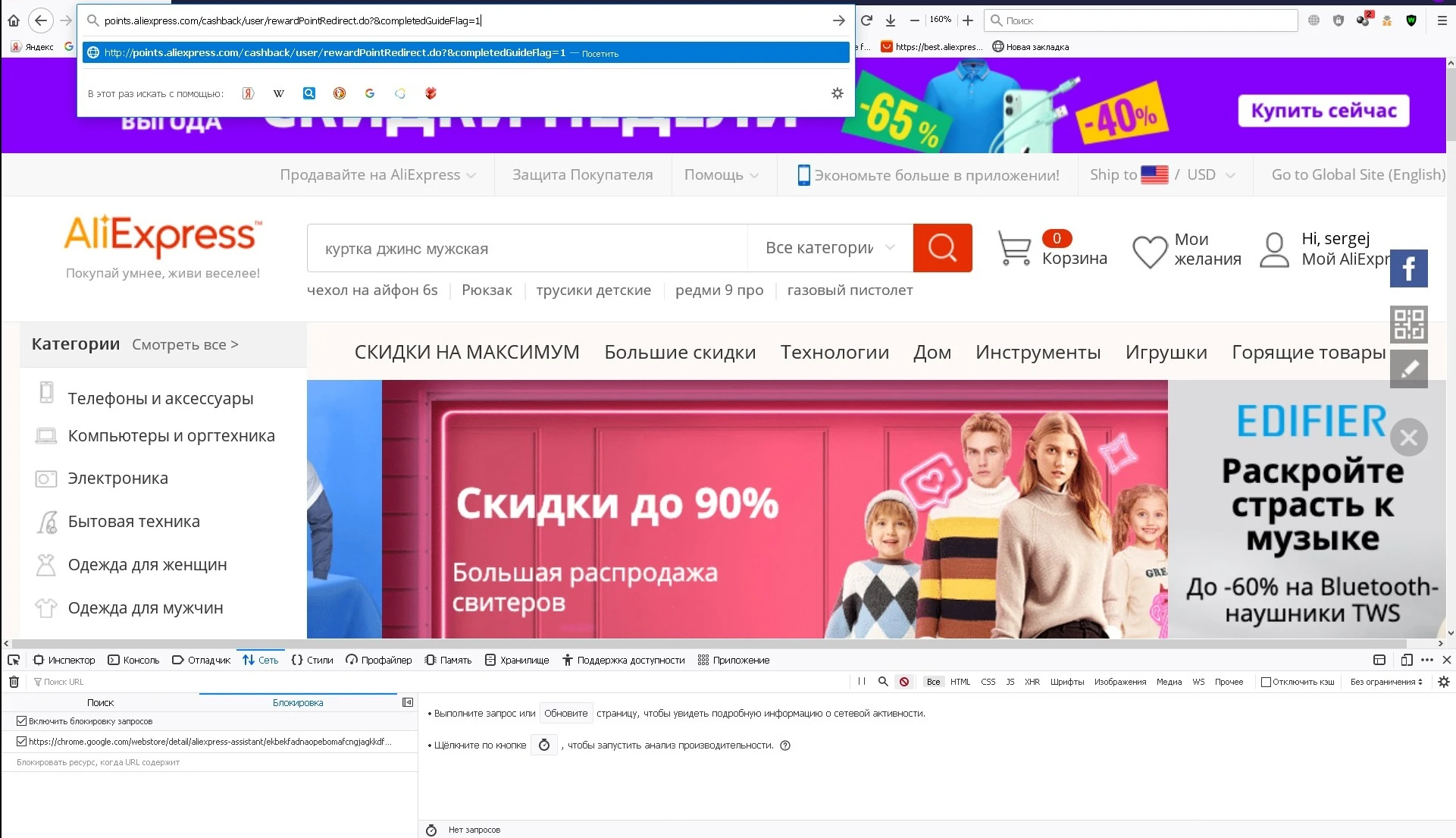Image resolution: width=1456 pixels, height=838 pixels.
Task: Zoom in using the plus button
Action: pos(968,20)
